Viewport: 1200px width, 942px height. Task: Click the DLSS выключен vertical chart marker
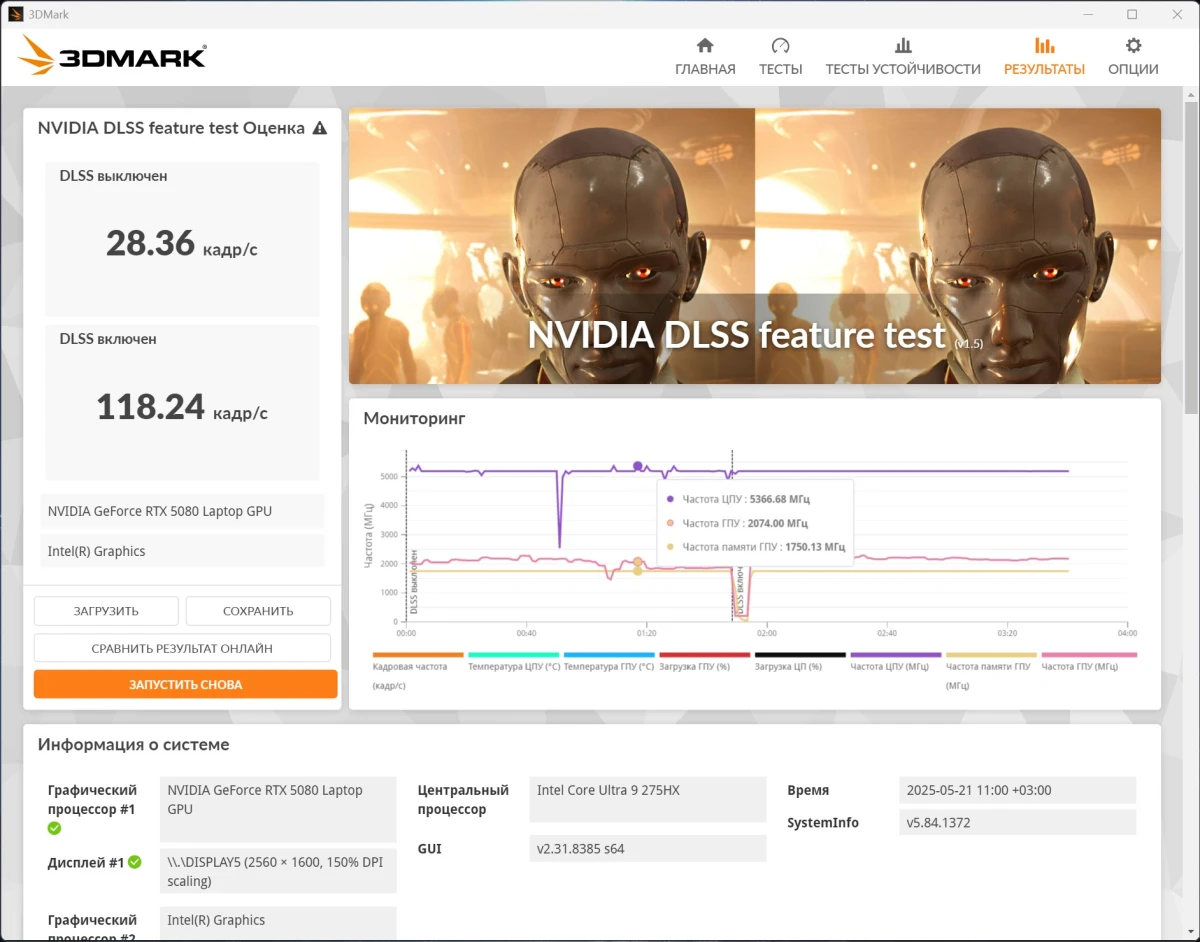click(414, 581)
